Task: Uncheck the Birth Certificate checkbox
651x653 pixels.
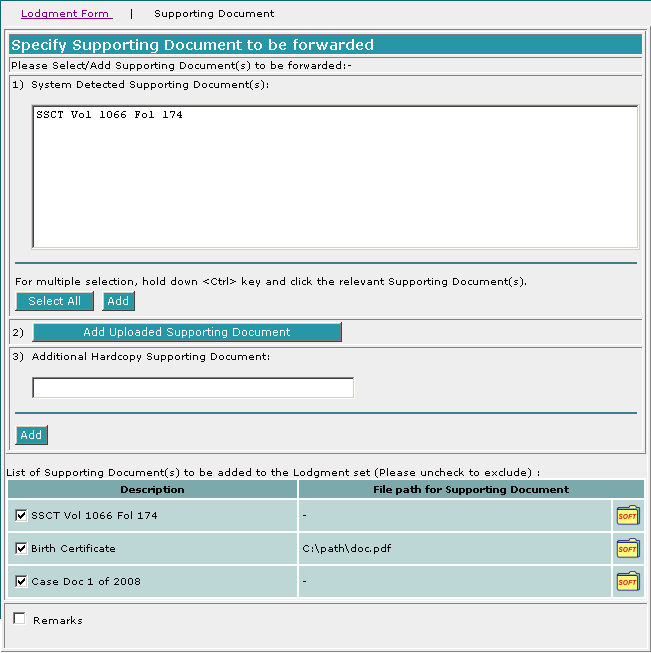Action: (22, 549)
